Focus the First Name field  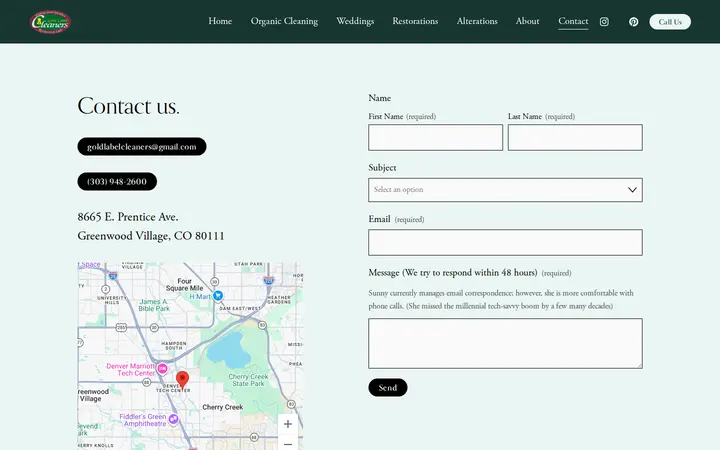[435, 137]
